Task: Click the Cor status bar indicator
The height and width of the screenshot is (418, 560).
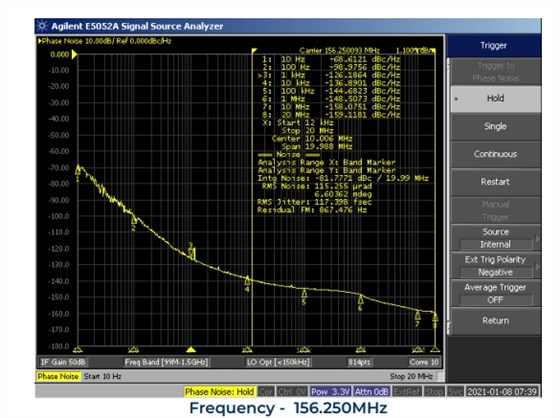Action: [x=266, y=392]
